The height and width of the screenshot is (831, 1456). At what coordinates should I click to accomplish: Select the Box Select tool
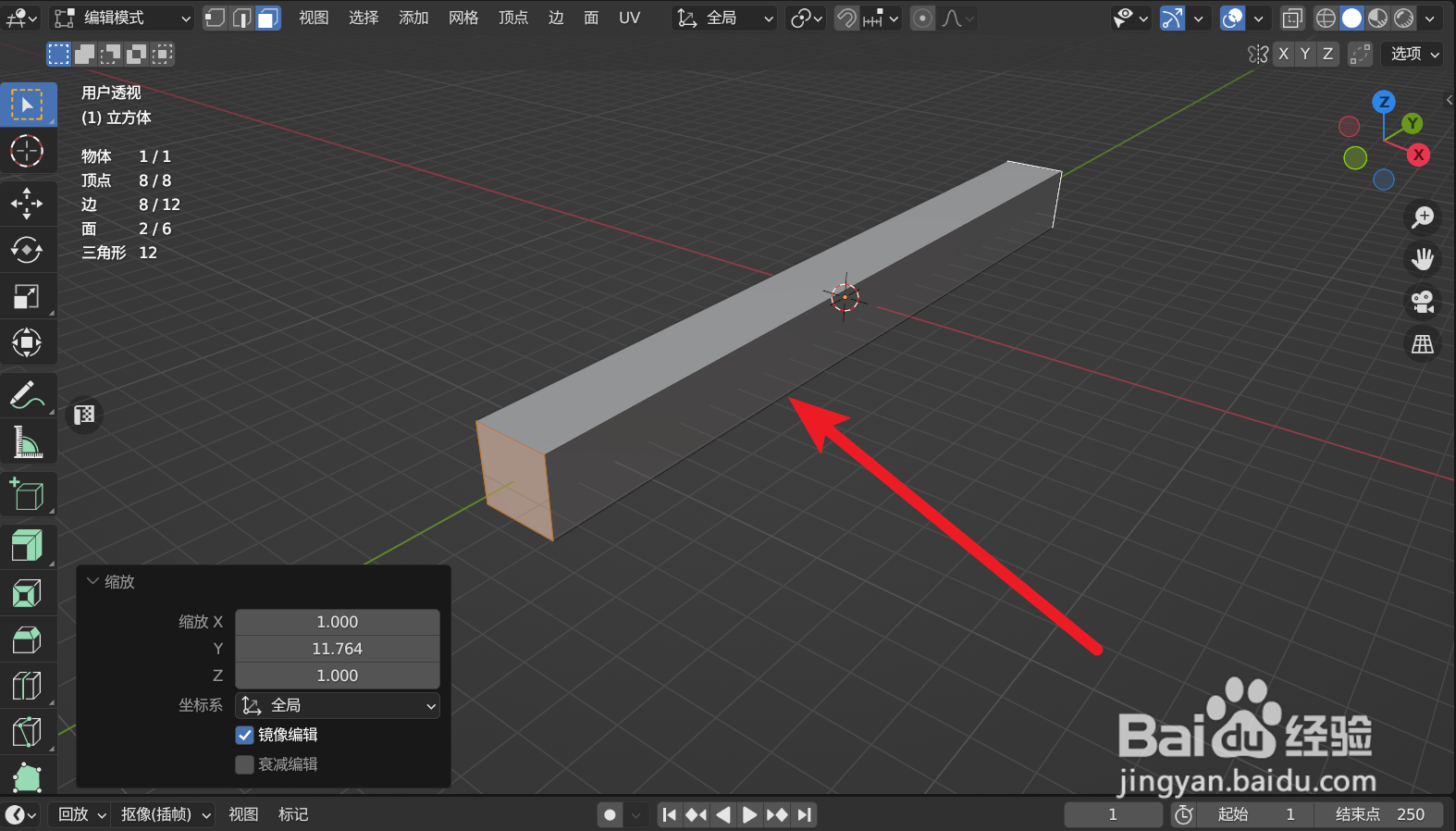pos(28,105)
